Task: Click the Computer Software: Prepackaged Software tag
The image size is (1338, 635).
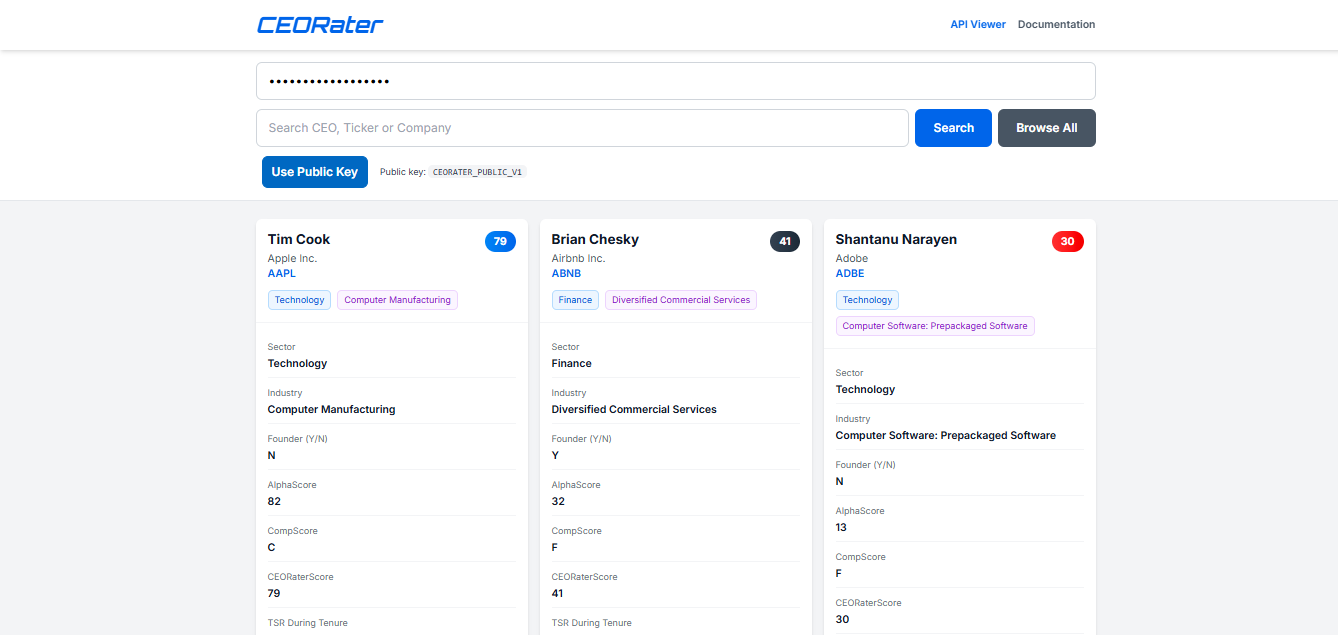Action: (935, 326)
